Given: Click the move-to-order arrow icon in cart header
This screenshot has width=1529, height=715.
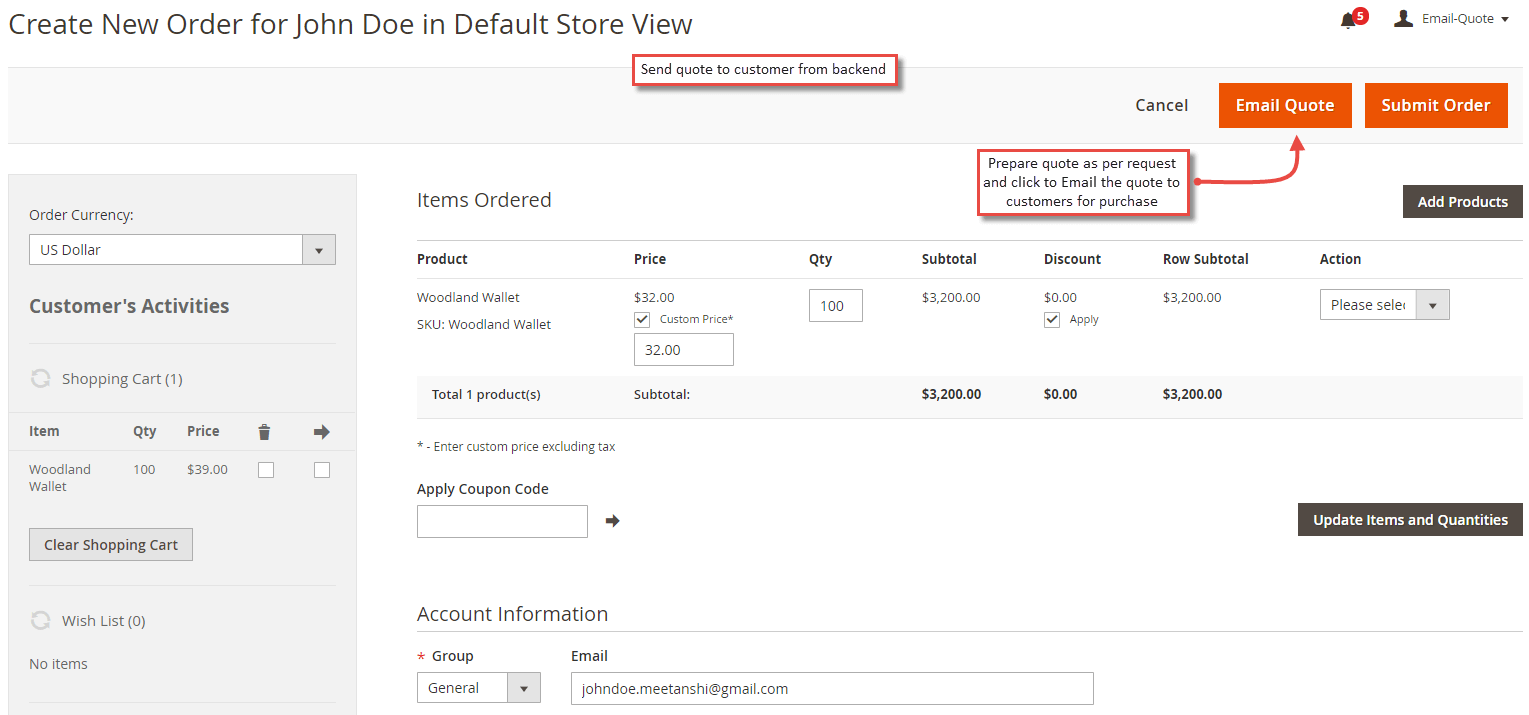Looking at the screenshot, I should point(321,431).
